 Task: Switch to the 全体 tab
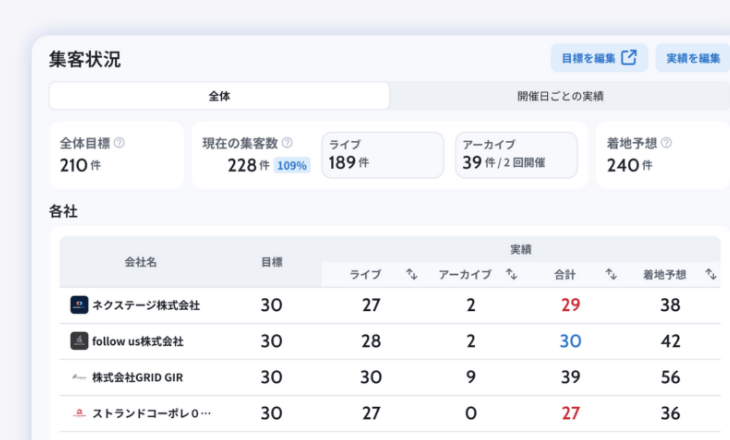coord(219,96)
